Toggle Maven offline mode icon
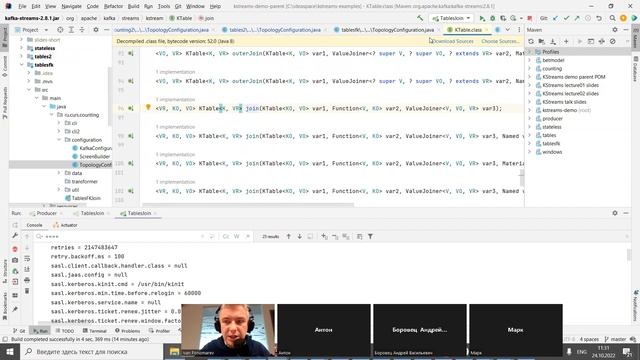This screenshot has height=360, width=640. coord(602,41)
